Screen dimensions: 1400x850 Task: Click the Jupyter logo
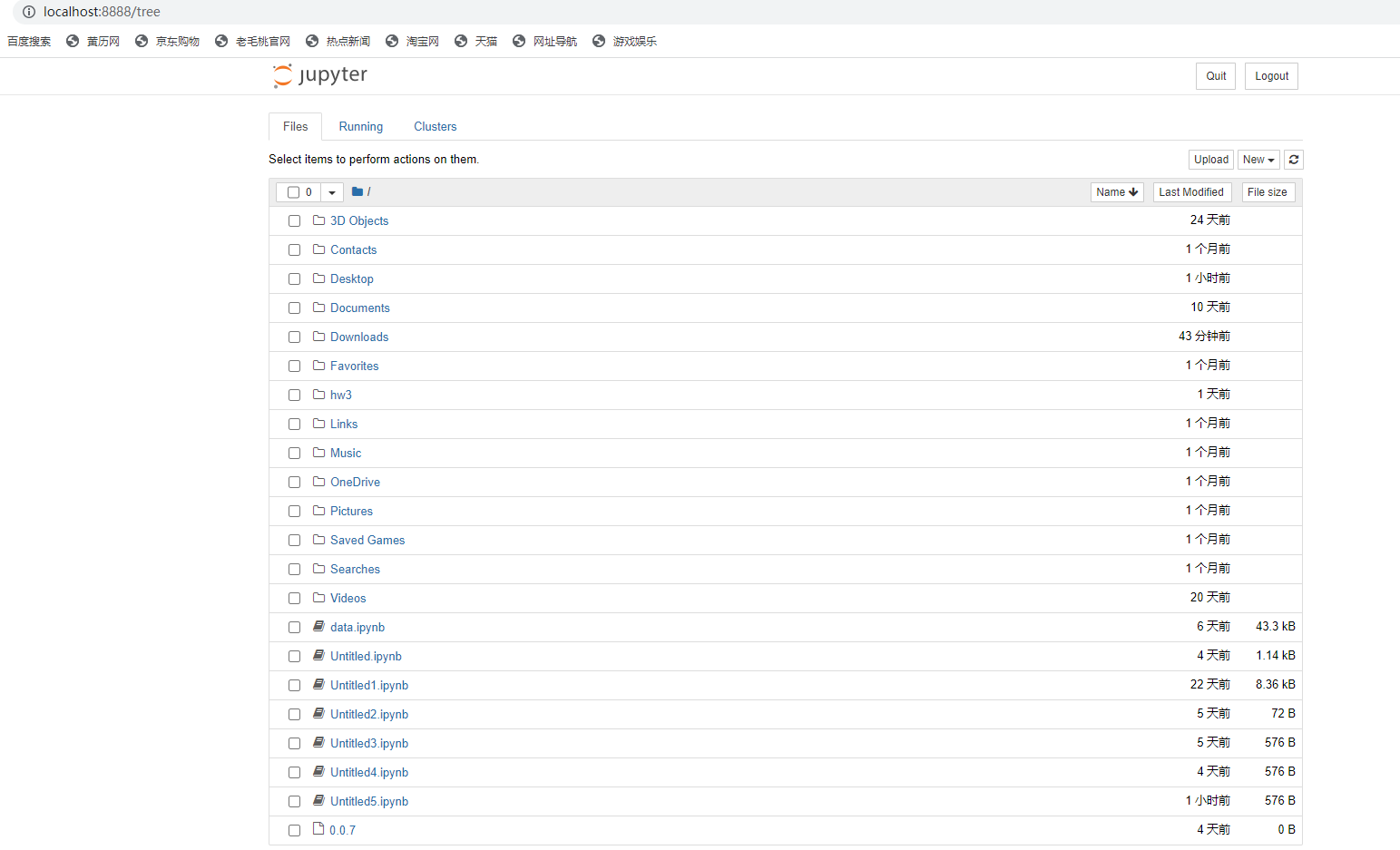click(x=319, y=75)
